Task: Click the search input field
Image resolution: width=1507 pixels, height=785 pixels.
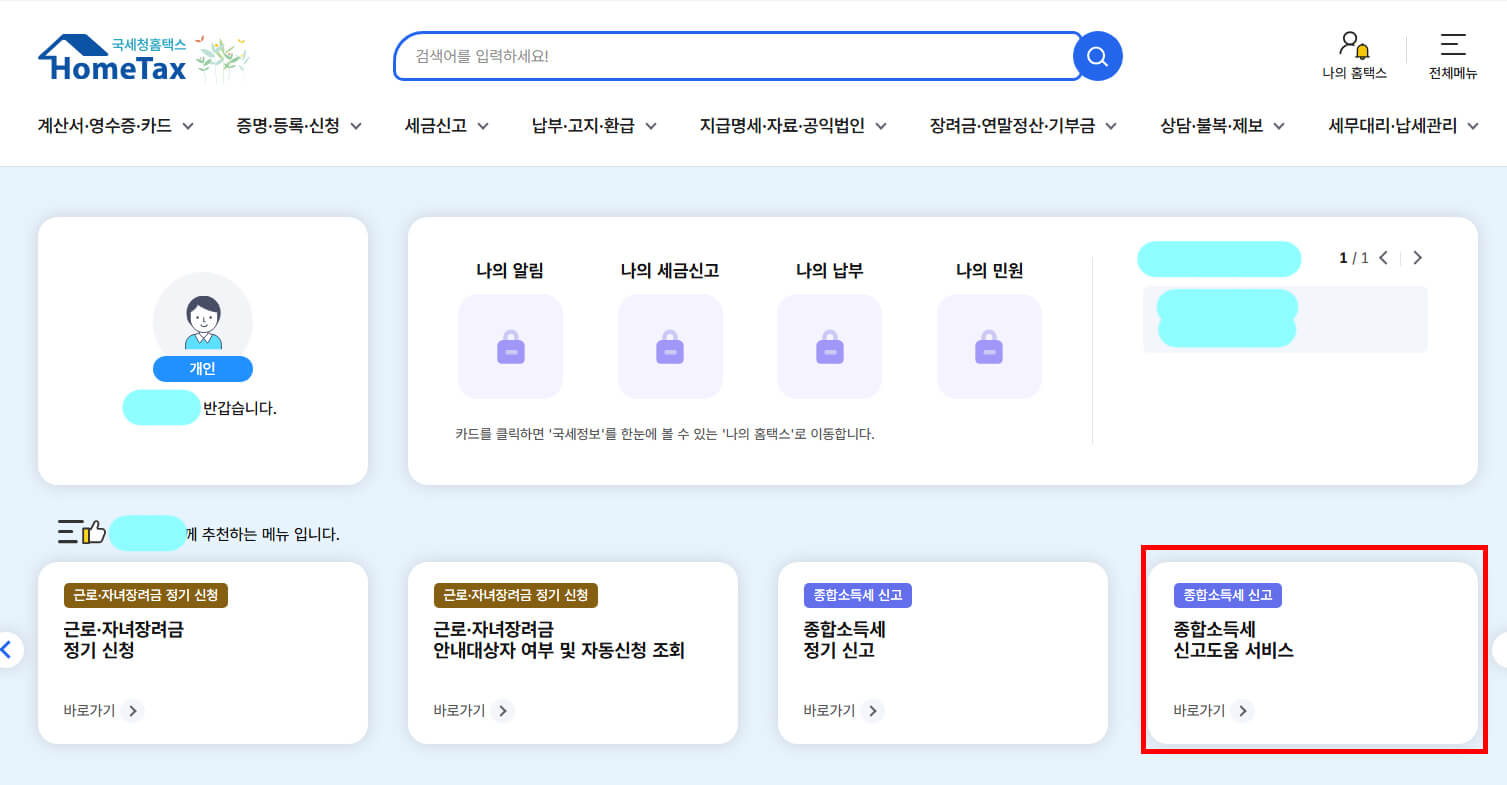Action: 700,57
